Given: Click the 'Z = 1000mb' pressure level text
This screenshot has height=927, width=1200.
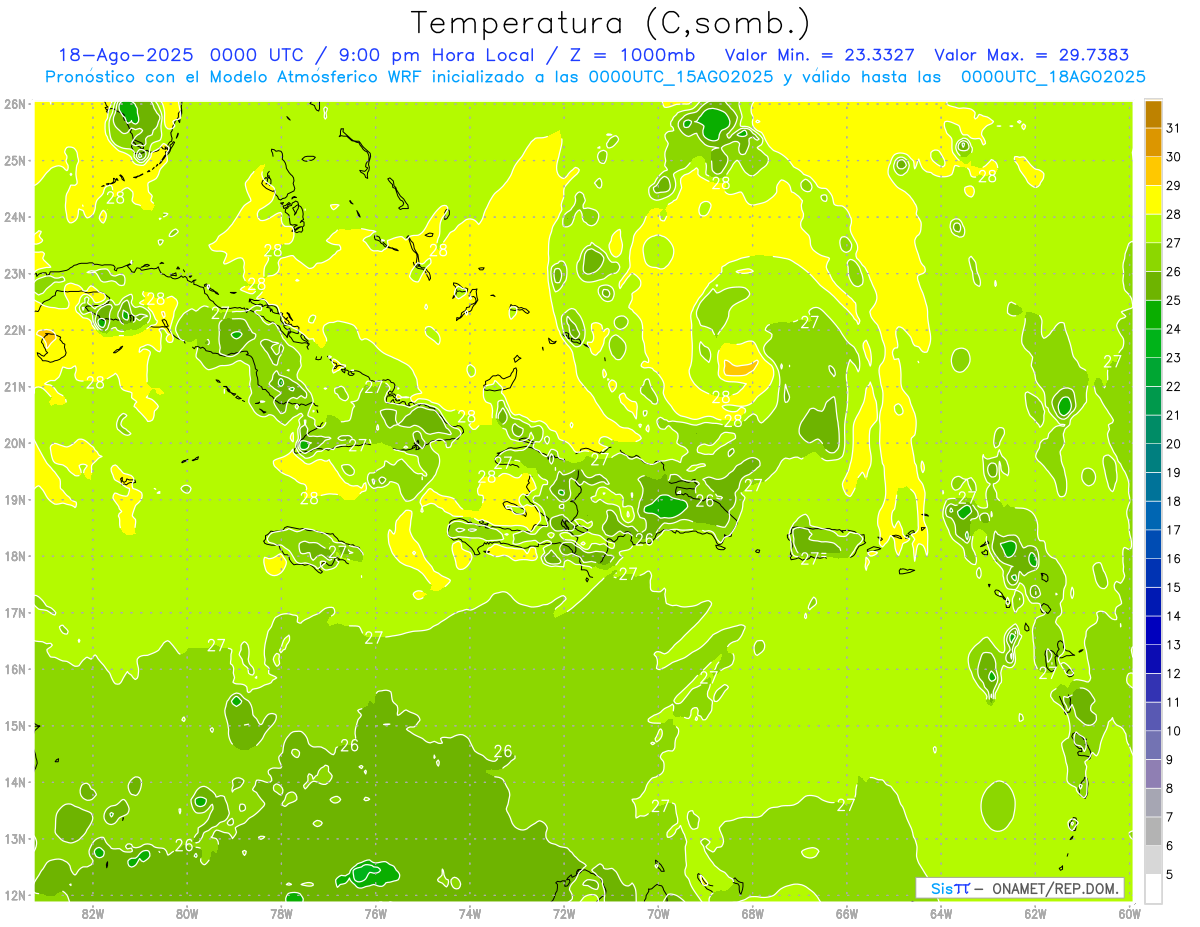Looking at the screenshot, I should pyautogui.click(x=634, y=55).
